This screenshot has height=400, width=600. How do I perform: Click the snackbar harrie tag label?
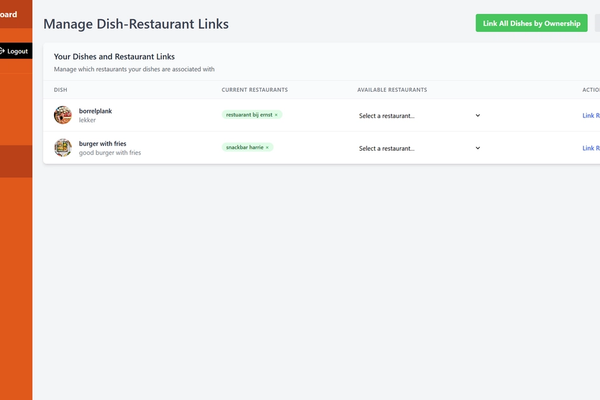245,147
